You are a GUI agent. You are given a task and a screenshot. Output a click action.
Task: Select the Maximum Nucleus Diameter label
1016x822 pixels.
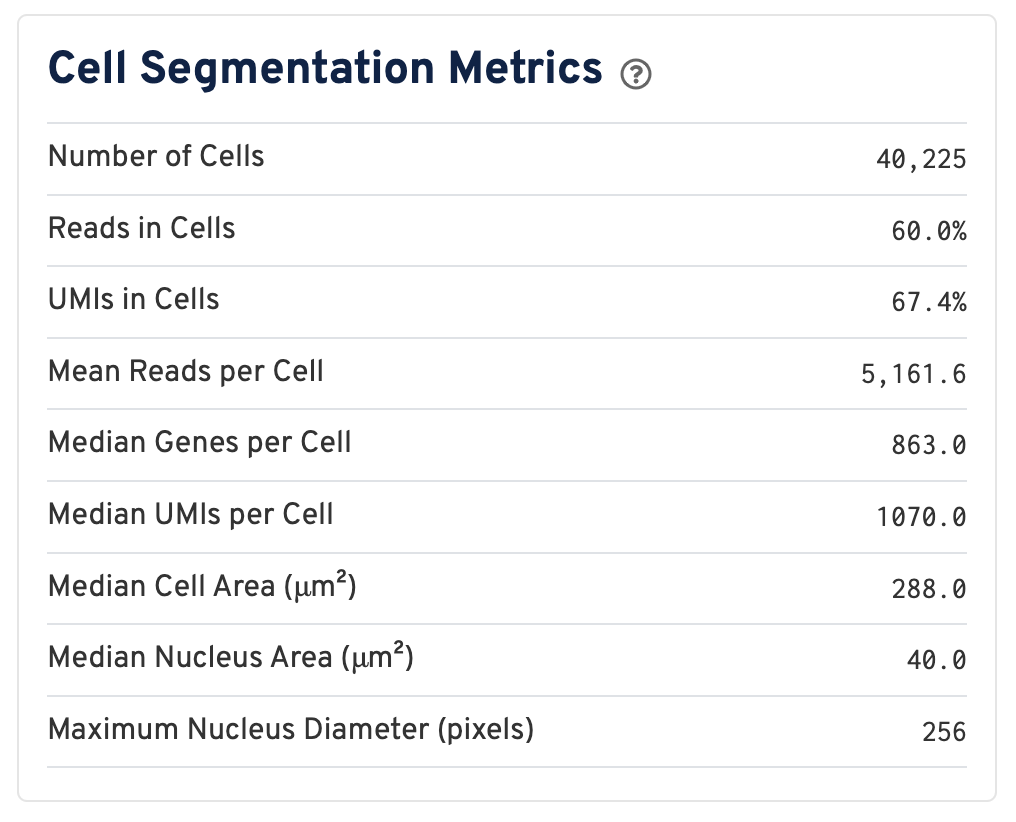291,730
